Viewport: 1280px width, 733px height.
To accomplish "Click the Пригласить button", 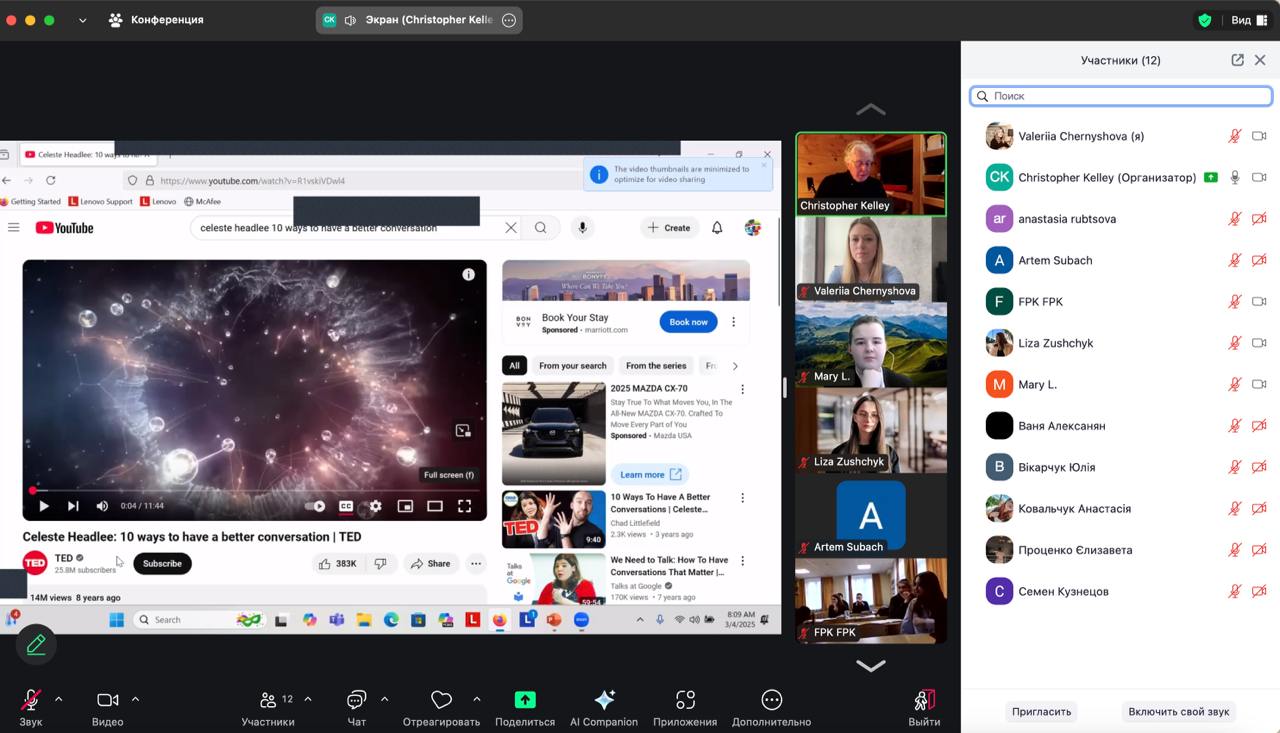I will [1041, 712].
